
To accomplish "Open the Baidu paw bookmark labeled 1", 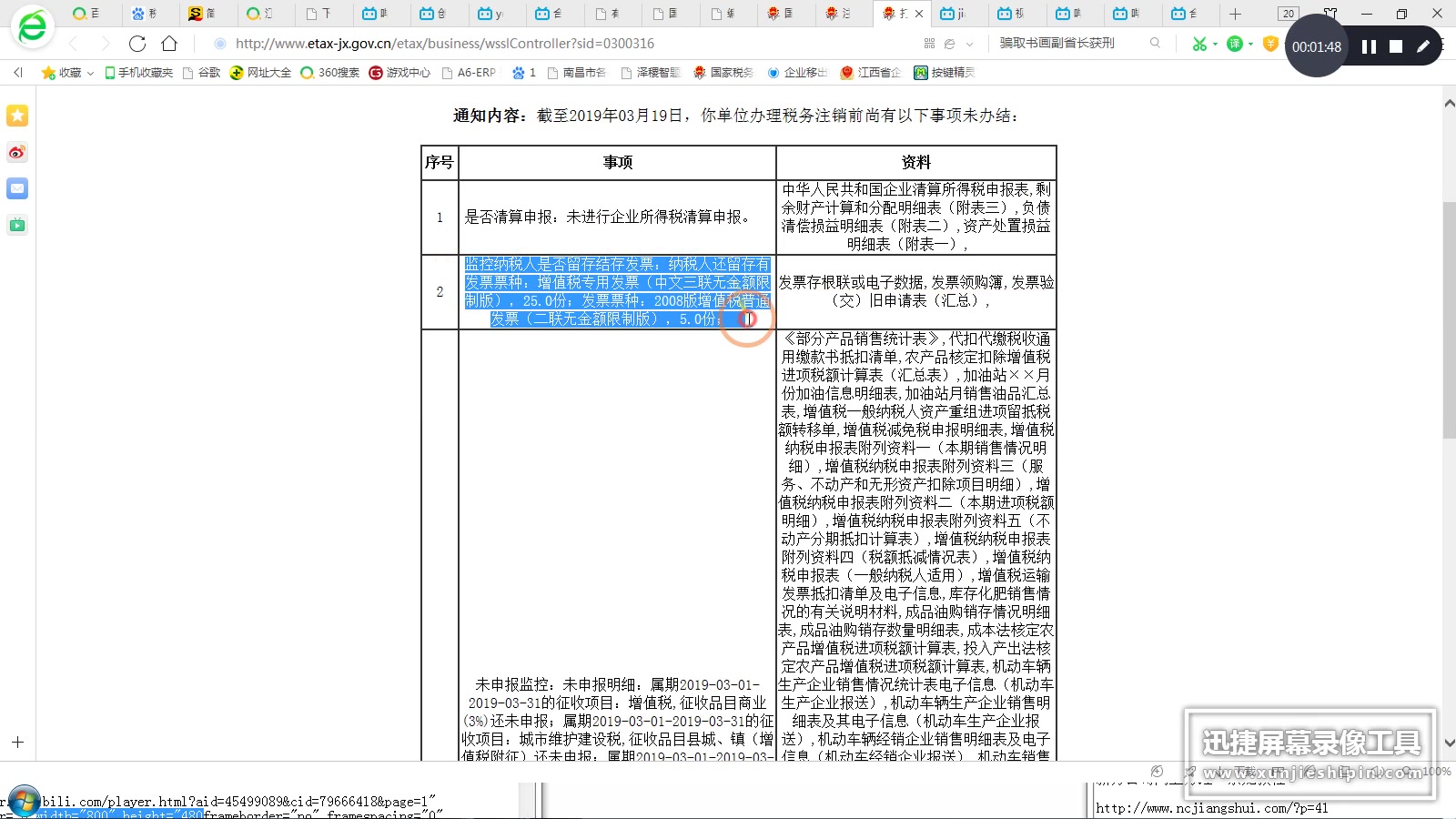I will click(524, 72).
